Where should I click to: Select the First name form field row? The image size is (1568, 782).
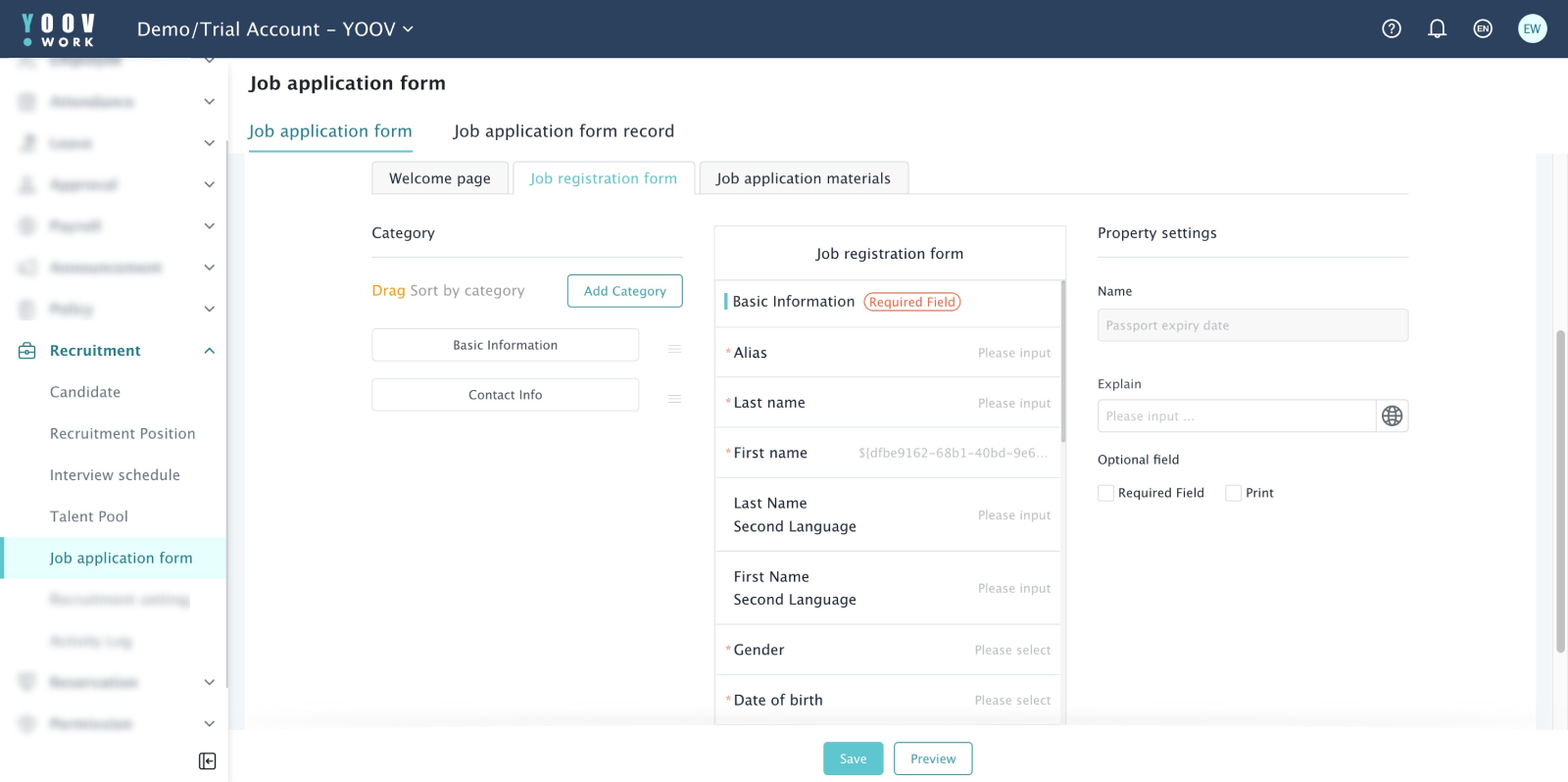point(888,453)
